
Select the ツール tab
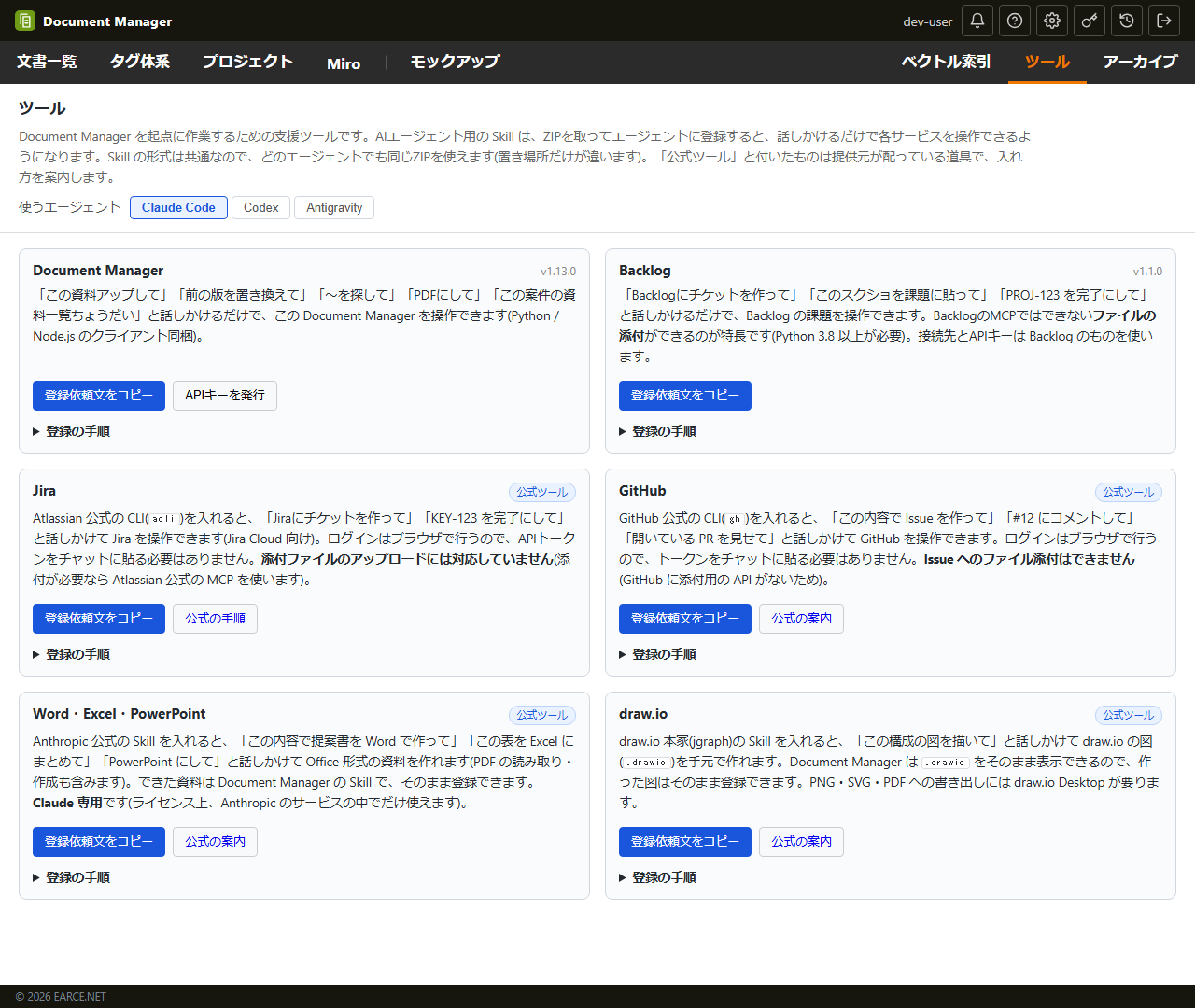tap(1047, 63)
